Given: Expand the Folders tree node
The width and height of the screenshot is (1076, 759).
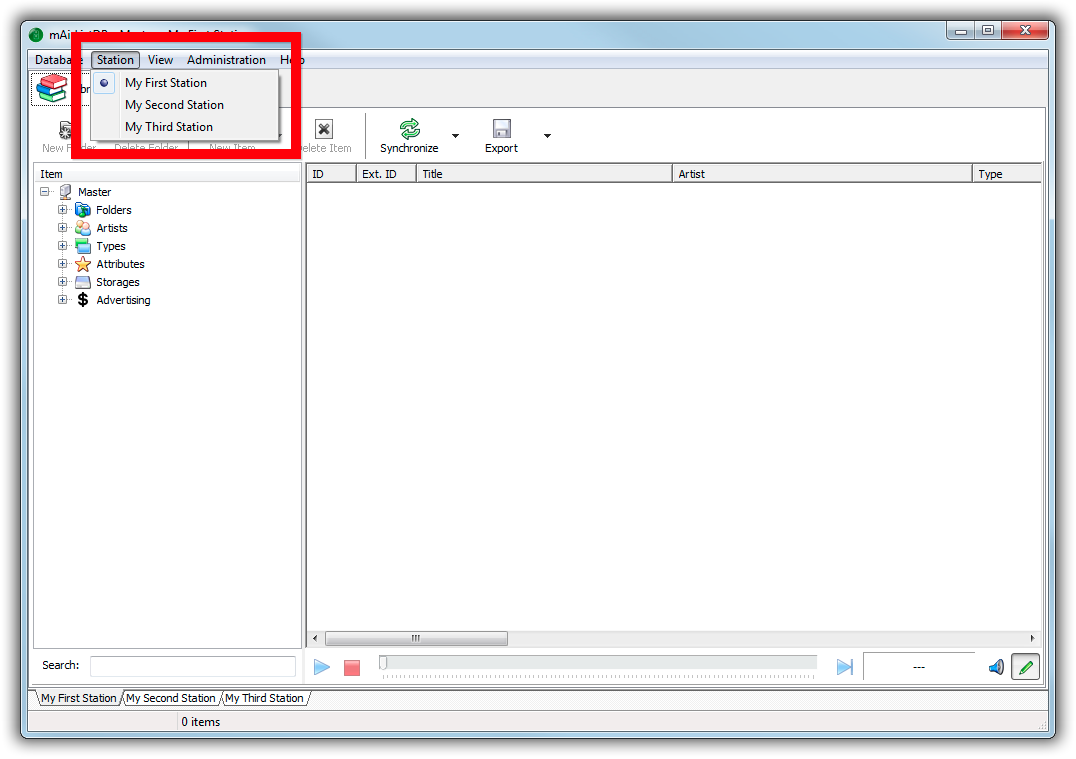Looking at the screenshot, I should [x=63, y=210].
